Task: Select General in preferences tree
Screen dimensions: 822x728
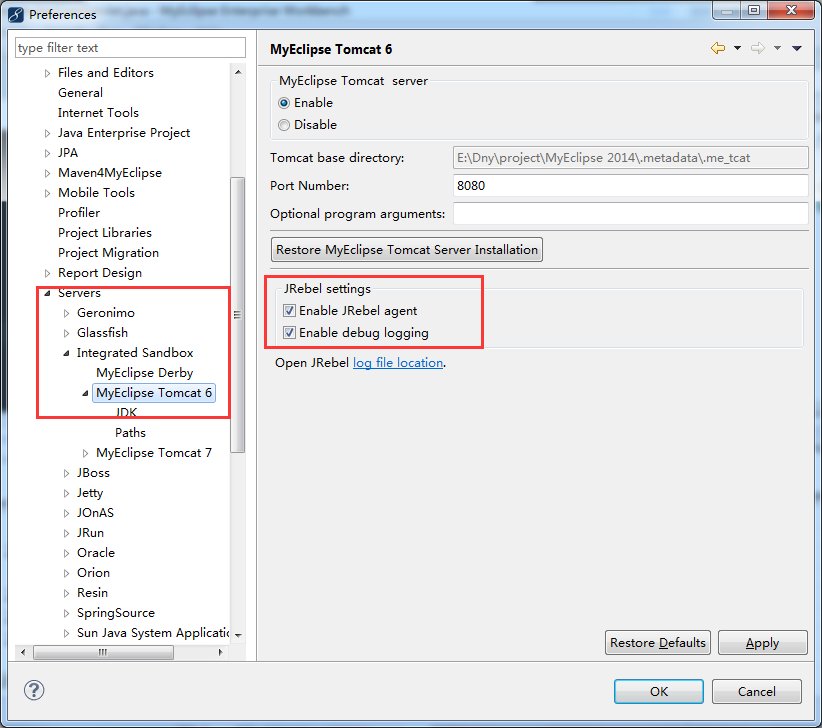Action: tap(80, 93)
